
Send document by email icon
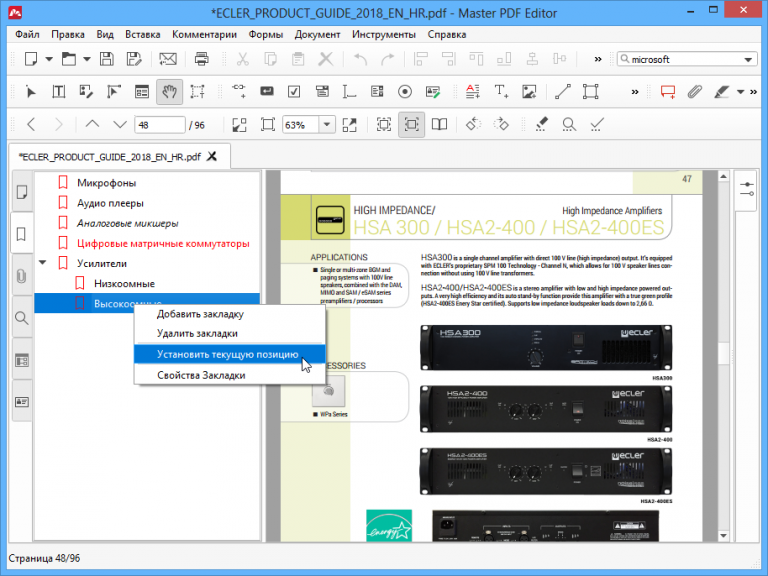(168, 59)
